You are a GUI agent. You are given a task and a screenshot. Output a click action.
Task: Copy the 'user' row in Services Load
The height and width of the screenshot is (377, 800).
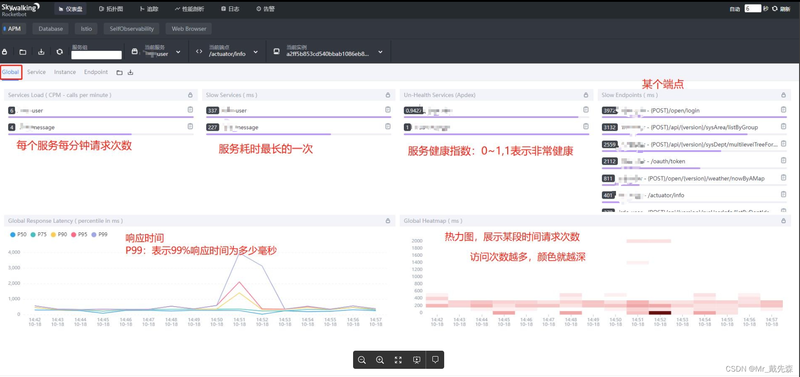pos(190,110)
